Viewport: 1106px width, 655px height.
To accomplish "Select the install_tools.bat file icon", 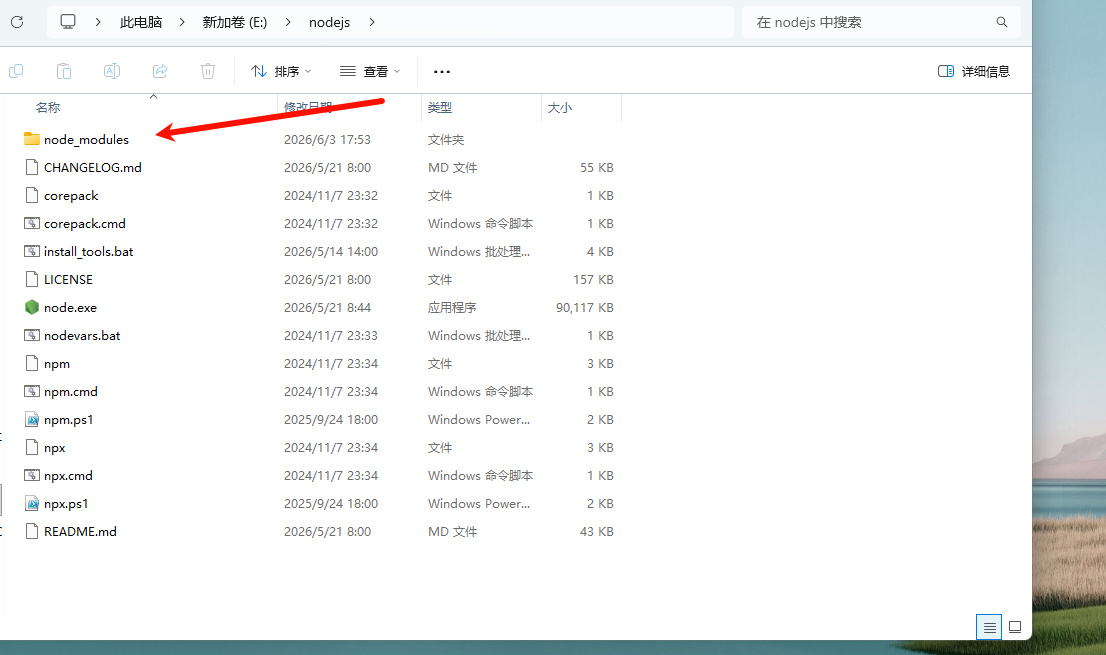I will pos(32,251).
